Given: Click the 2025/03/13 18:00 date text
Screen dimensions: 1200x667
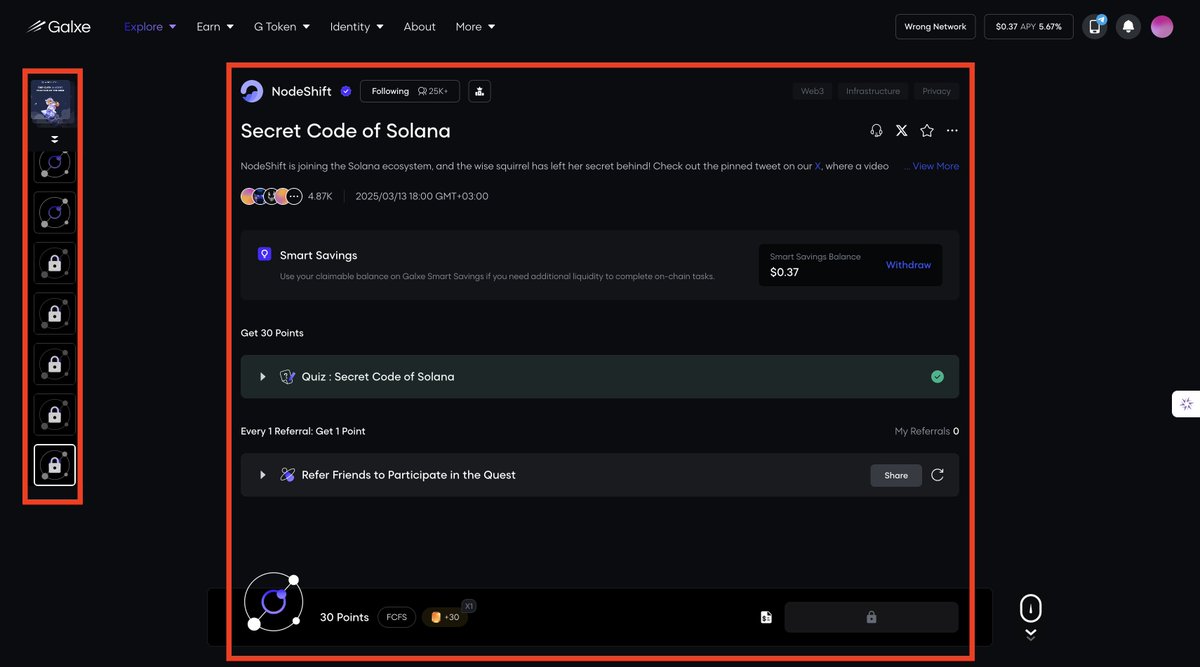Looking at the screenshot, I should pyautogui.click(x=422, y=196).
